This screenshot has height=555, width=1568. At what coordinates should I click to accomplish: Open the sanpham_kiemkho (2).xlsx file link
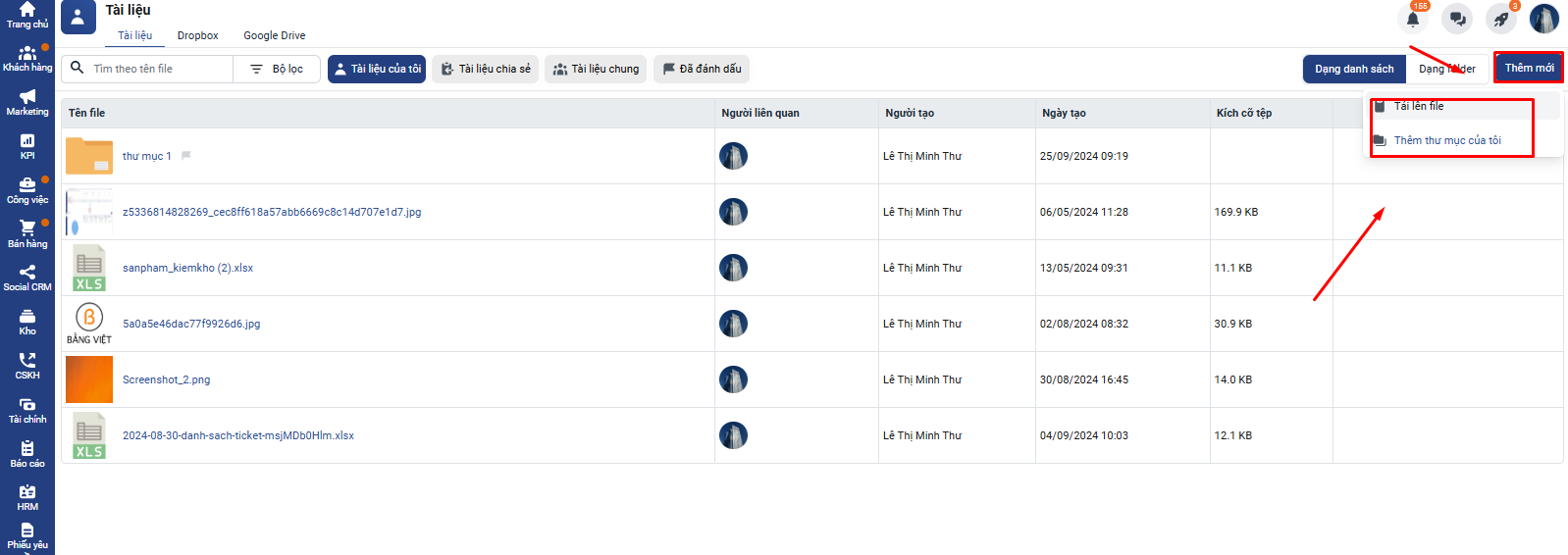pyautogui.click(x=187, y=268)
